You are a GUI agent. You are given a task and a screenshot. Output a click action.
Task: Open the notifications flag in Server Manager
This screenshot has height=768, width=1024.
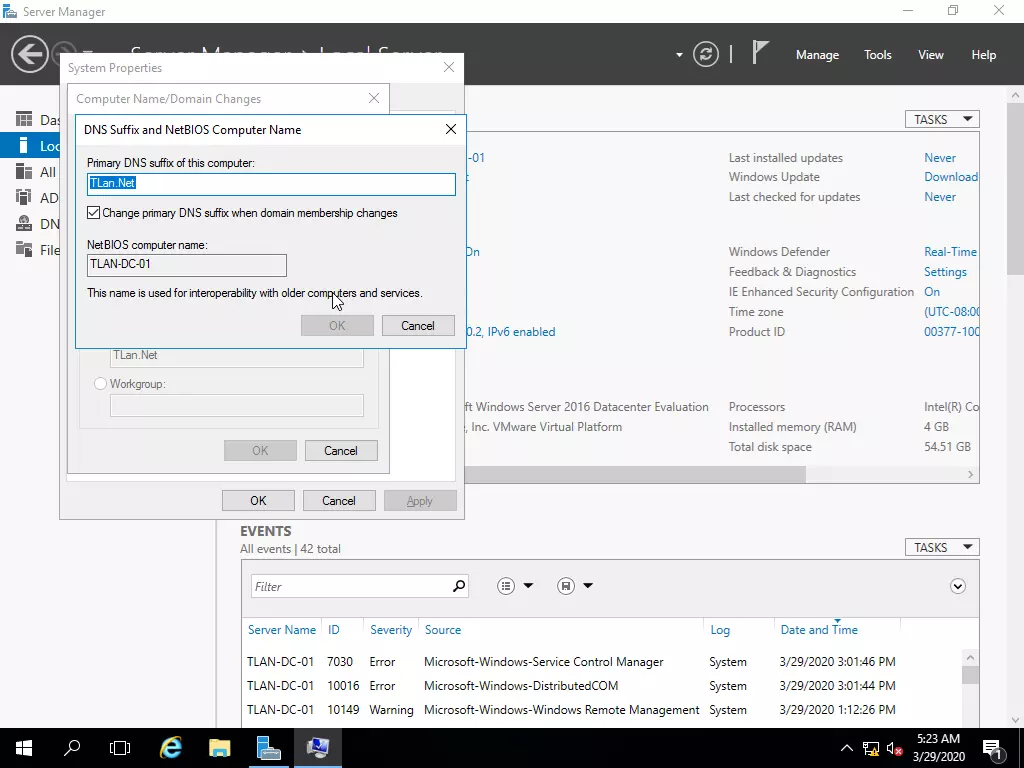click(x=760, y=52)
